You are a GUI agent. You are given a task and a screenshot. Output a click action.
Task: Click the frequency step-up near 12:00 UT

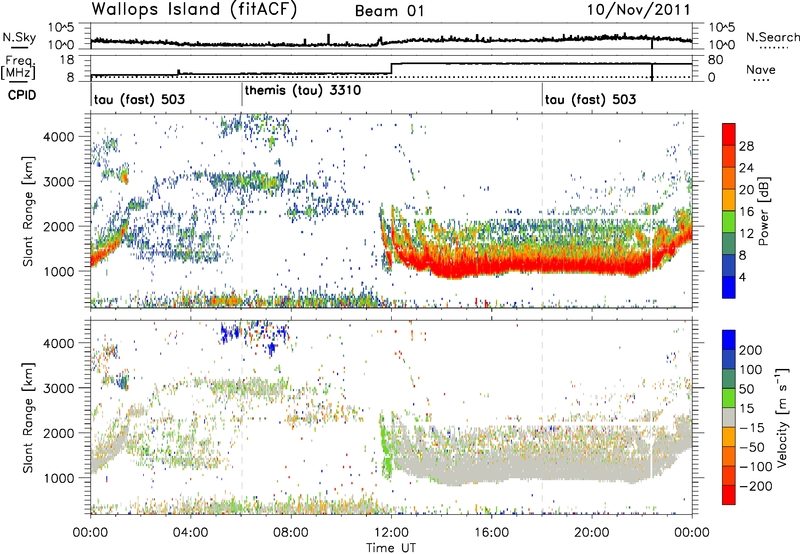pyautogui.click(x=391, y=68)
